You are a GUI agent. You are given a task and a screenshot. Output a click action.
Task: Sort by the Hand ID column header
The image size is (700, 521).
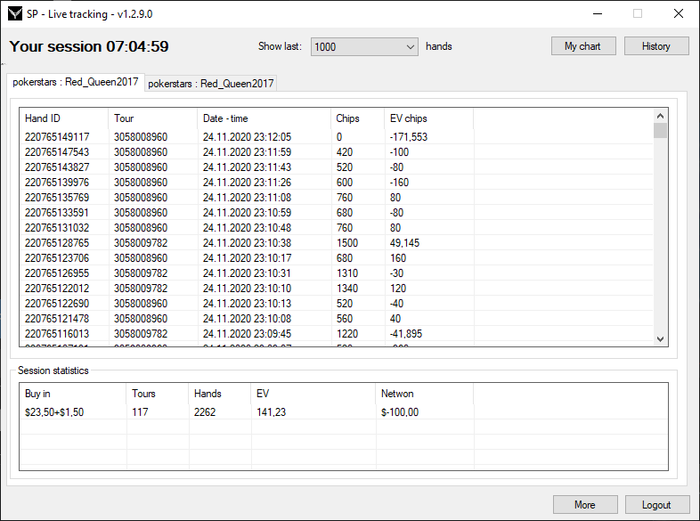[64, 118]
